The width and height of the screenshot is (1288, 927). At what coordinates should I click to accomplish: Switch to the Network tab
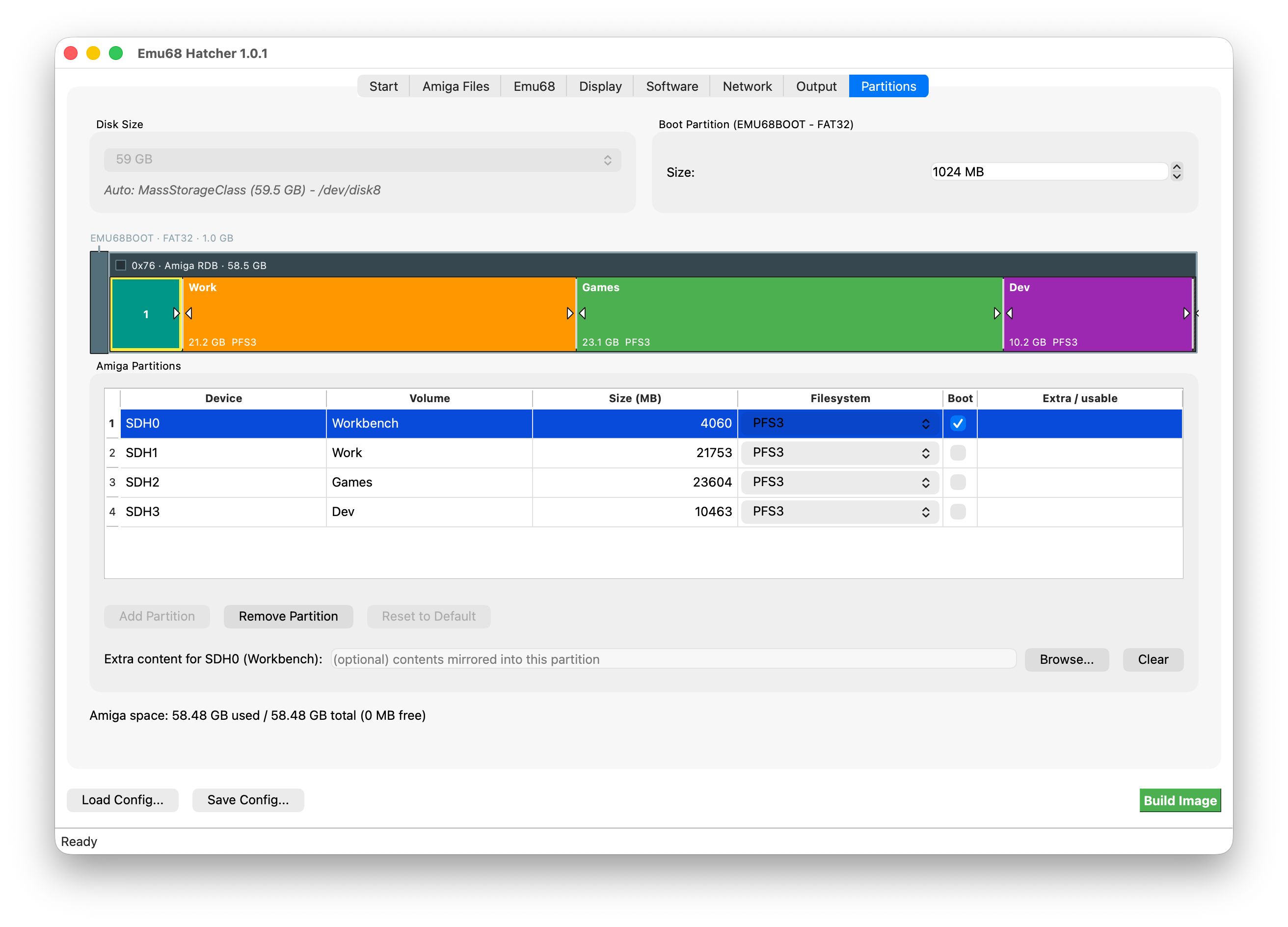coord(747,86)
